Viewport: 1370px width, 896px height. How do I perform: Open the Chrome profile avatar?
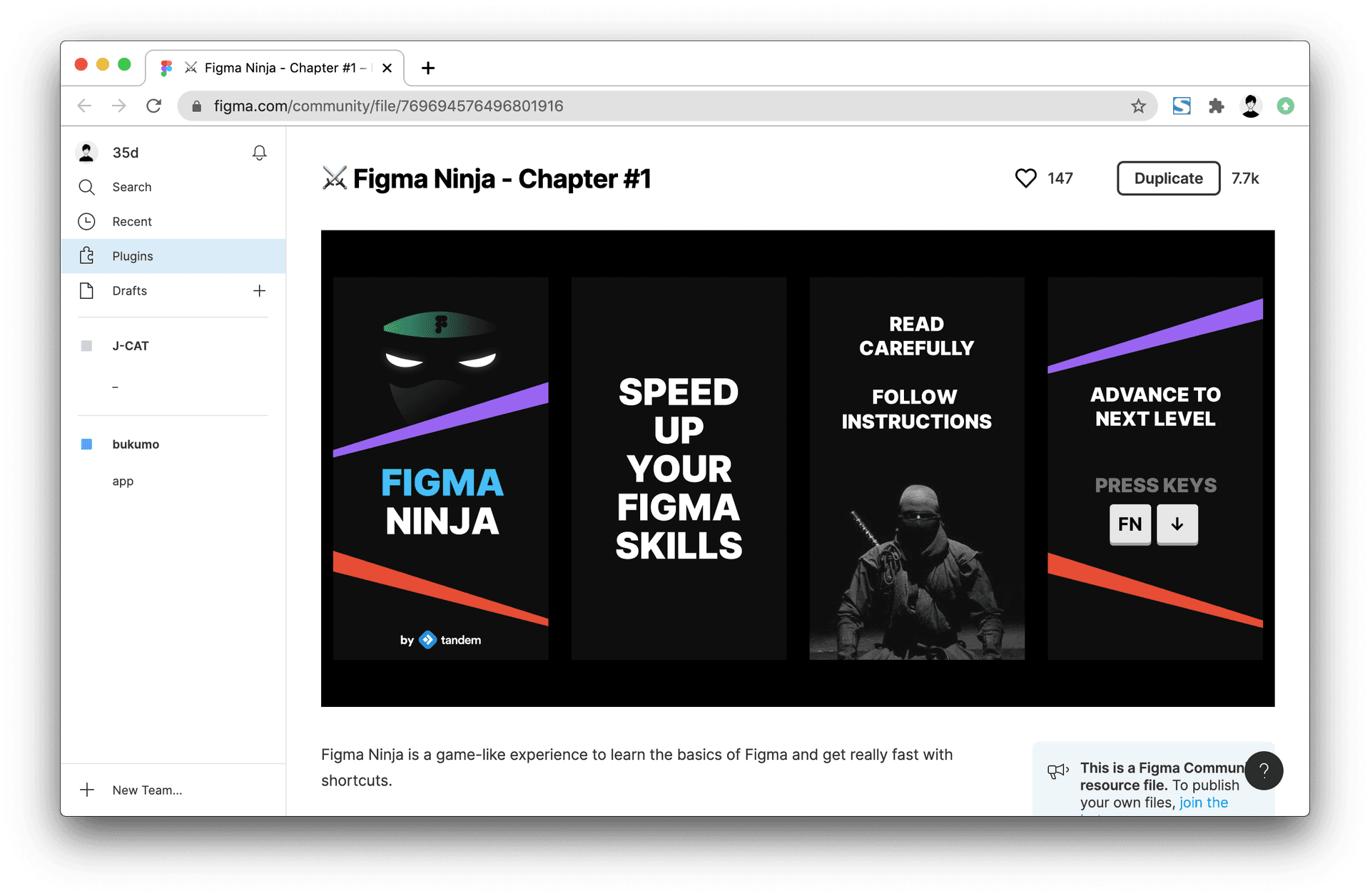1251,106
